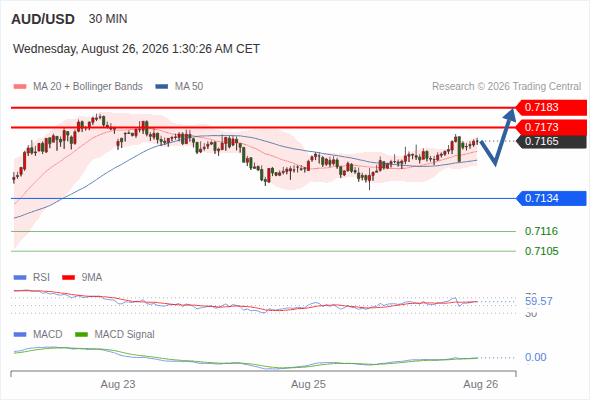Click the Aug 26 date axis label

coord(481,385)
